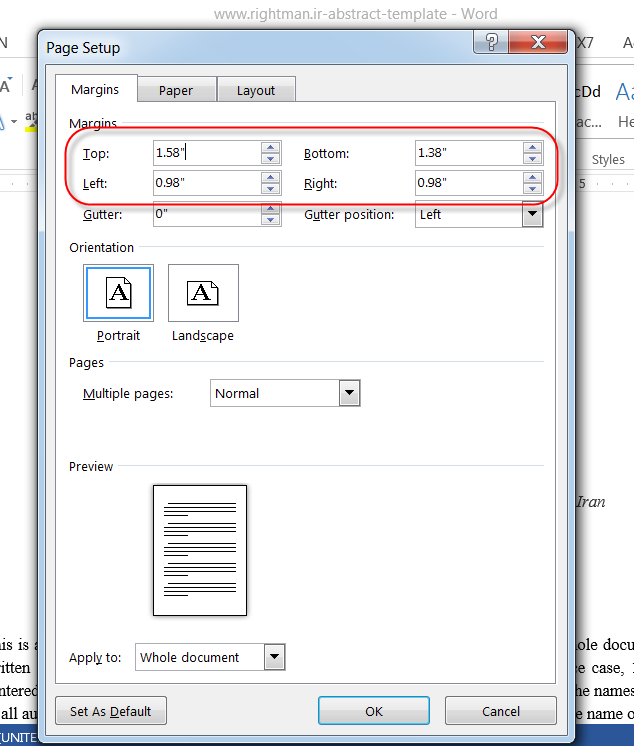The width and height of the screenshot is (634, 746).
Task: Open the Apply to dropdown
Action: click(x=274, y=657)
